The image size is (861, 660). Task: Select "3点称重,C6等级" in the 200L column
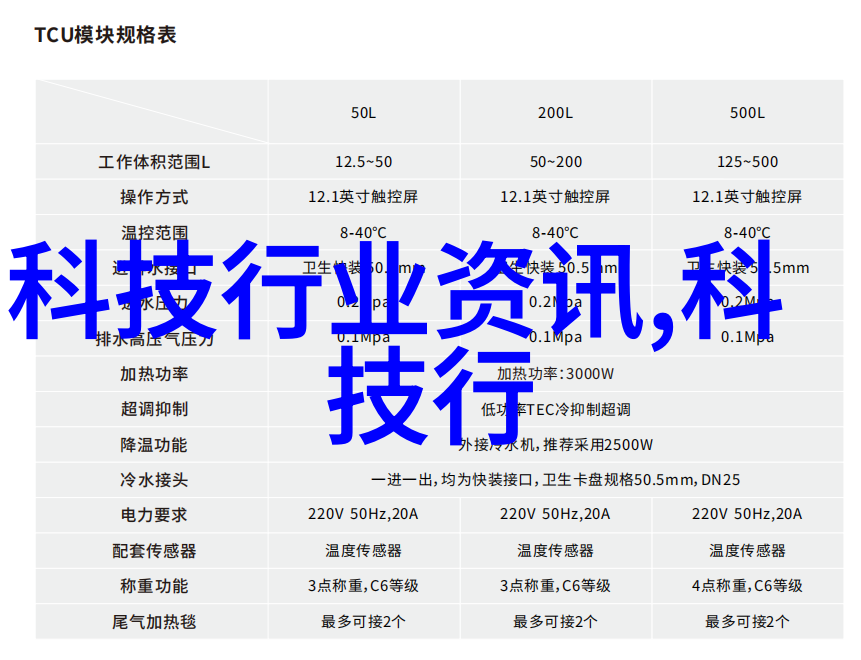click(555, 586)
